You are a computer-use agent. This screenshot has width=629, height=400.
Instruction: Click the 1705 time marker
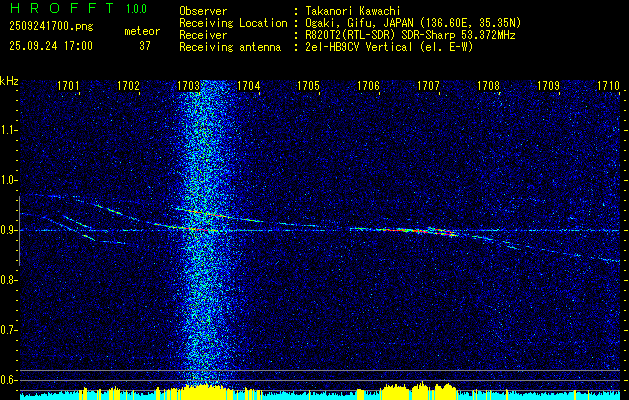tap(308, 86)
